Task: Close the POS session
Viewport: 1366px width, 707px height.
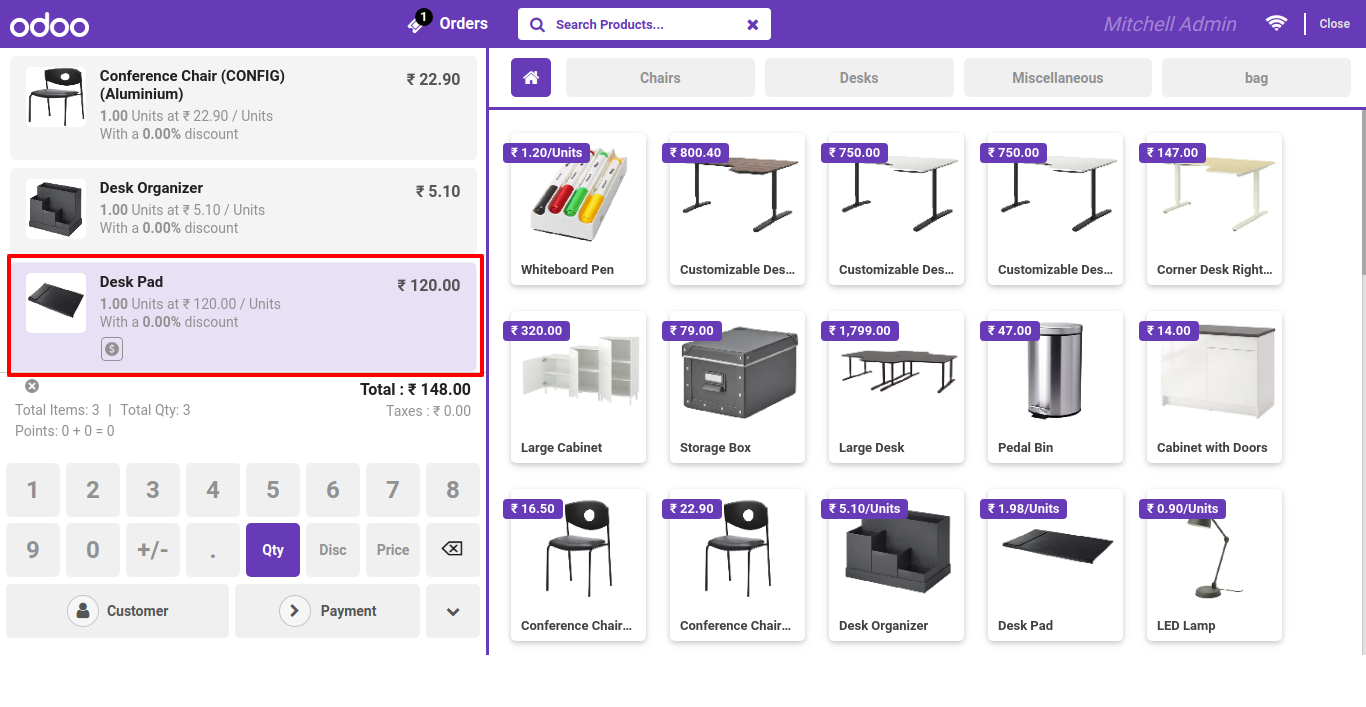Action: tap(1334, 24)
